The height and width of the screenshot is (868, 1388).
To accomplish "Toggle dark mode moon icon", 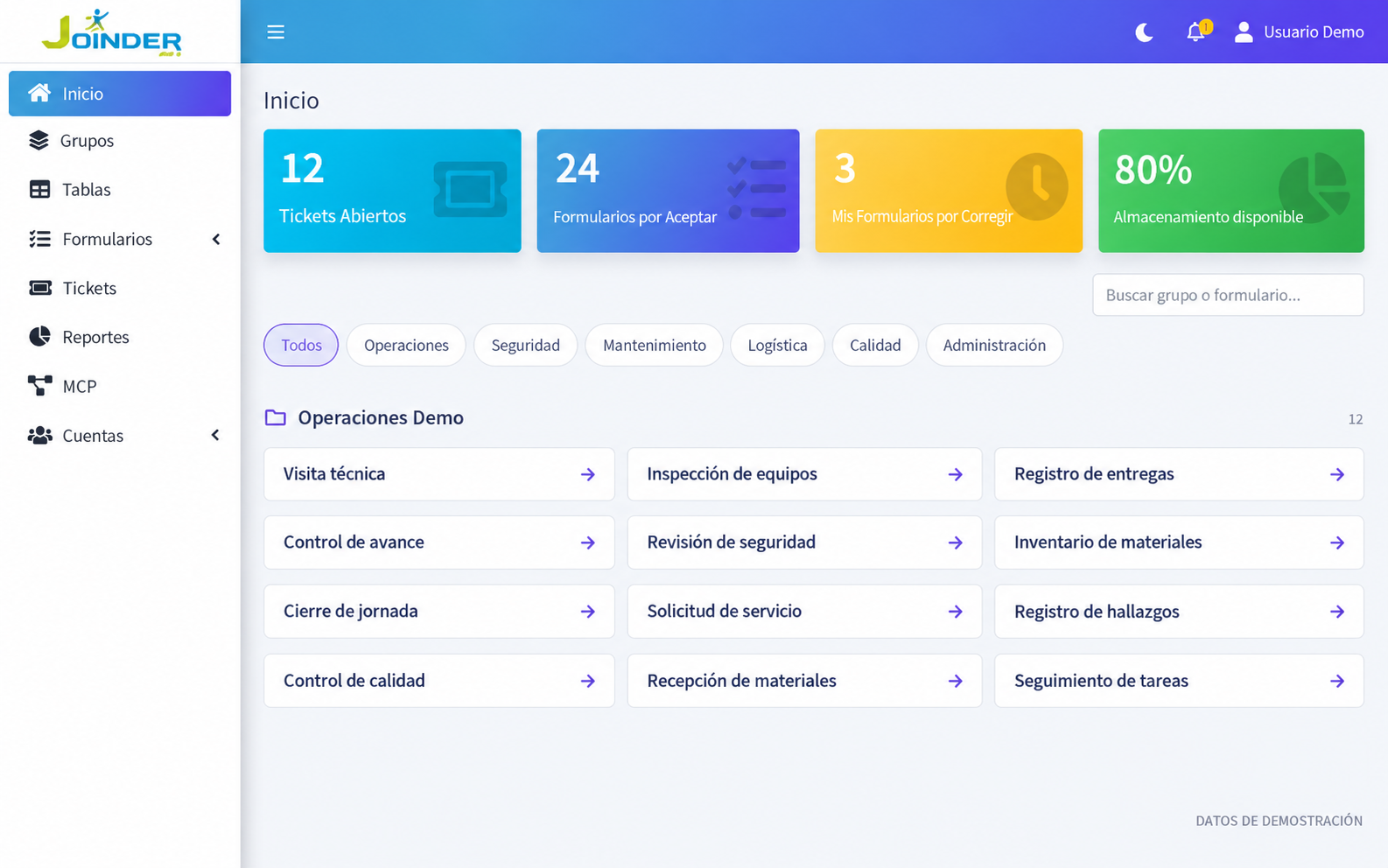I will pyautogui.click(x=1144, y=32).
